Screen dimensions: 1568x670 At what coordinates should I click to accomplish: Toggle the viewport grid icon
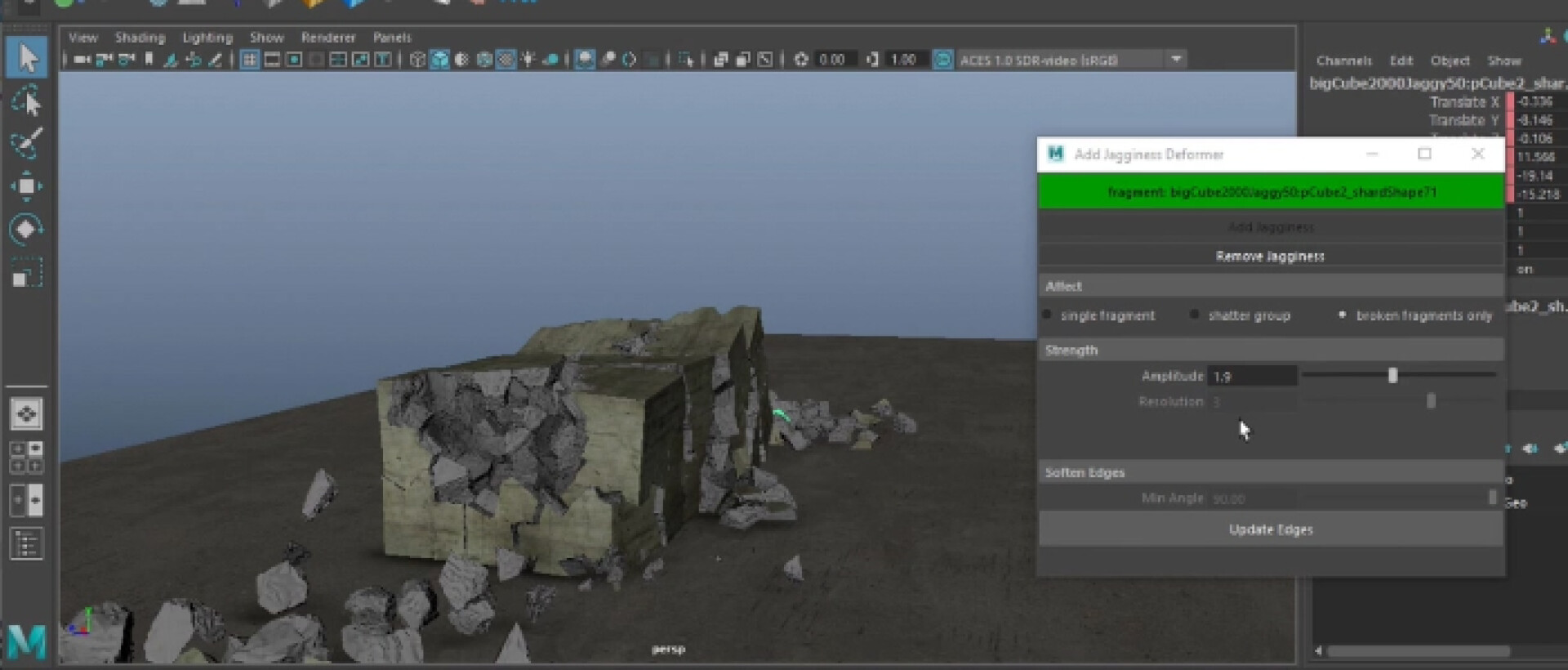250,60
